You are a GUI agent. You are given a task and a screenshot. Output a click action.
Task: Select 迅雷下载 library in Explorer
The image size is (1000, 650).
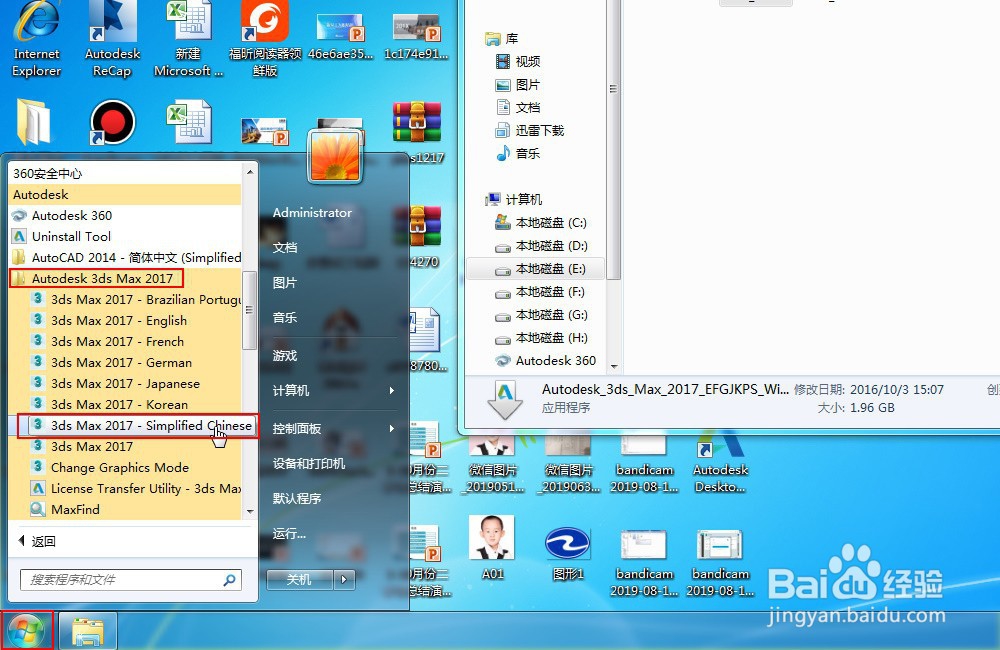pyautogui.click(x=530, y=131)
